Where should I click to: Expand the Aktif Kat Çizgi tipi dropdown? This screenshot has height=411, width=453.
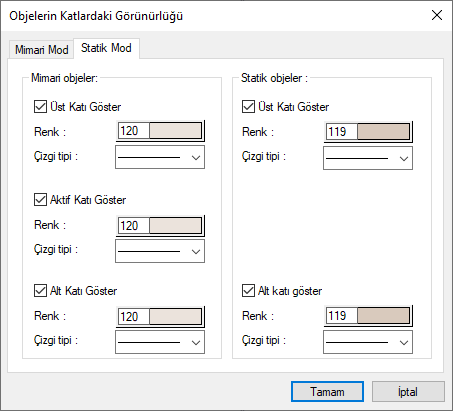click(x=160, y=251)
